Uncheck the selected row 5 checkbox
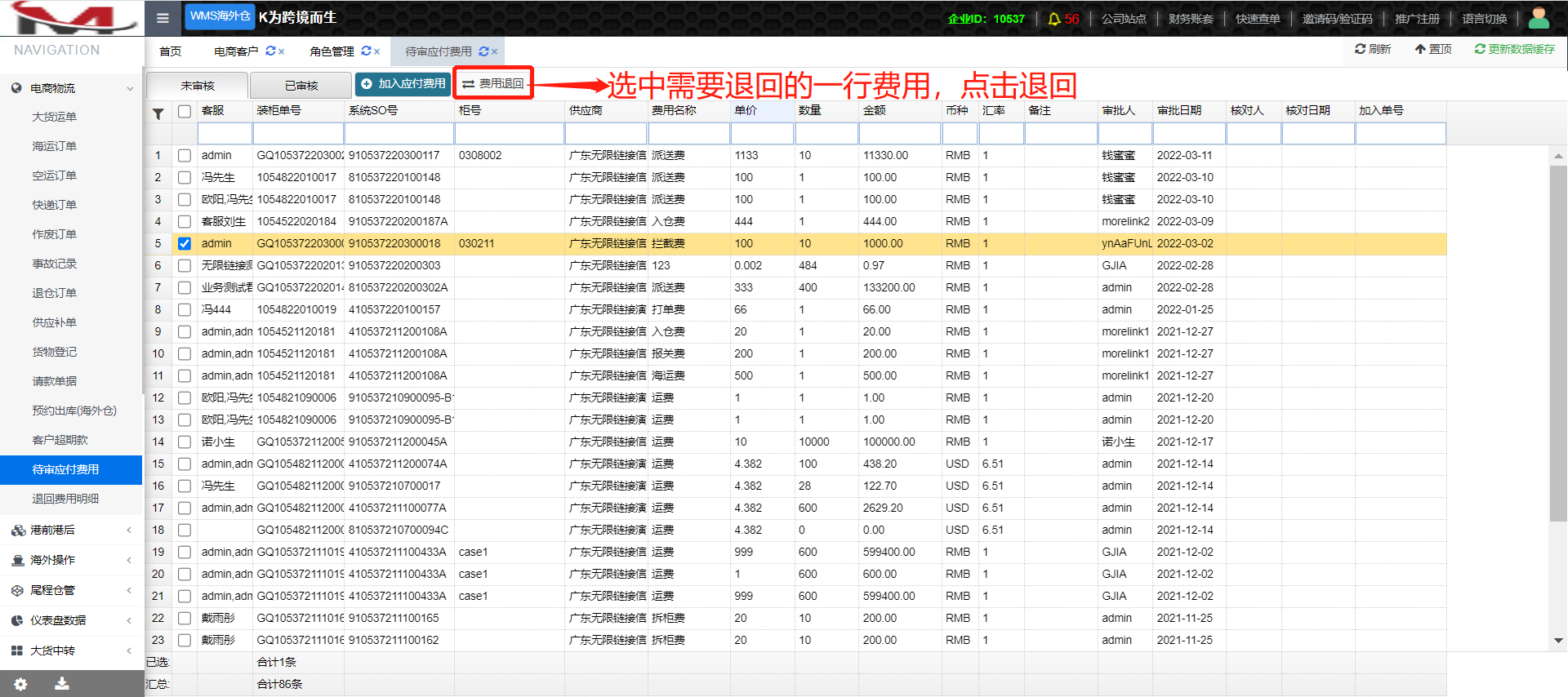Screen dimensions: 1568x697 pyautogui.click(x=185, y=243)
